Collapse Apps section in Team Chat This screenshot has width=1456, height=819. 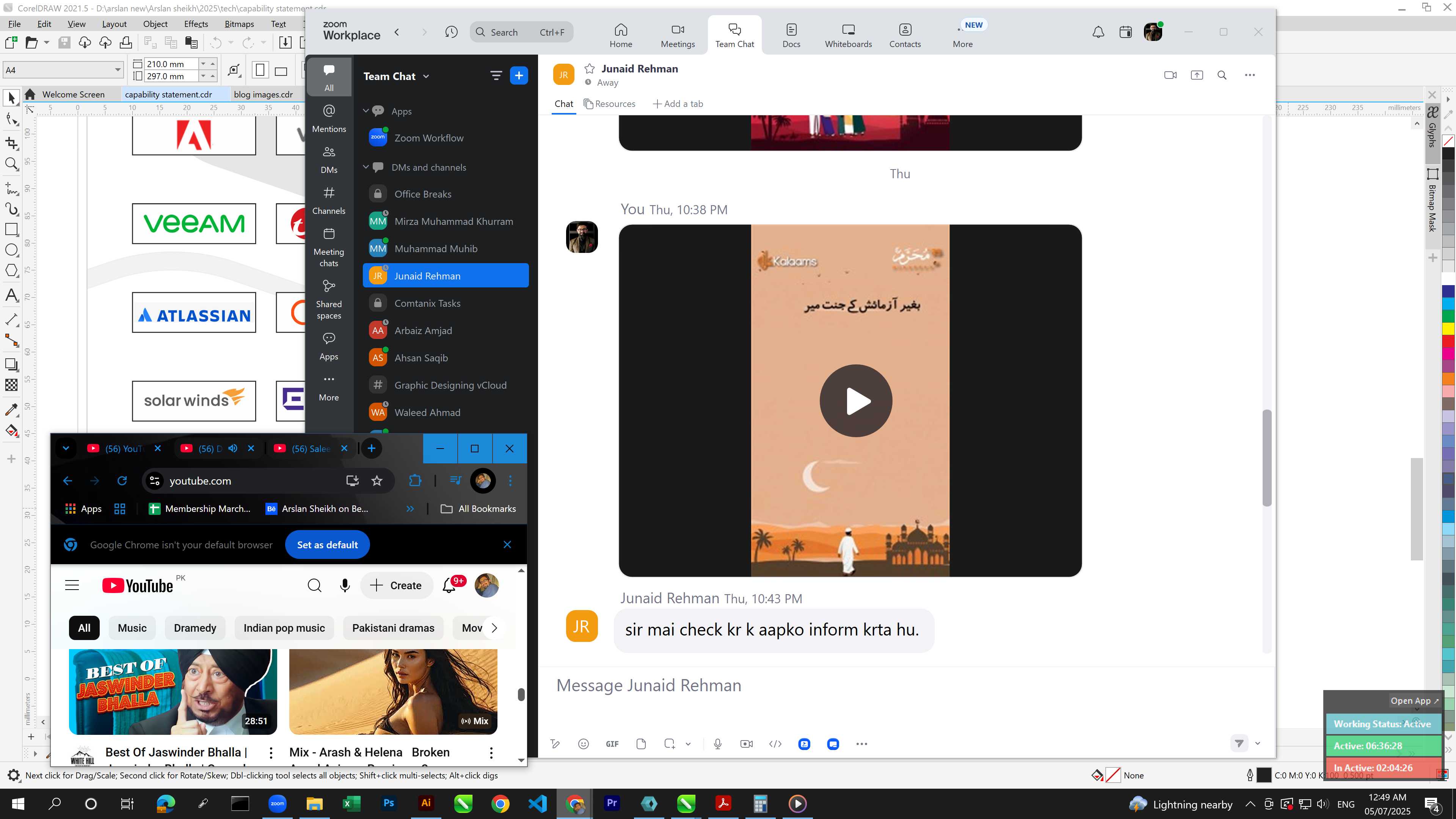tap(366, 111)
